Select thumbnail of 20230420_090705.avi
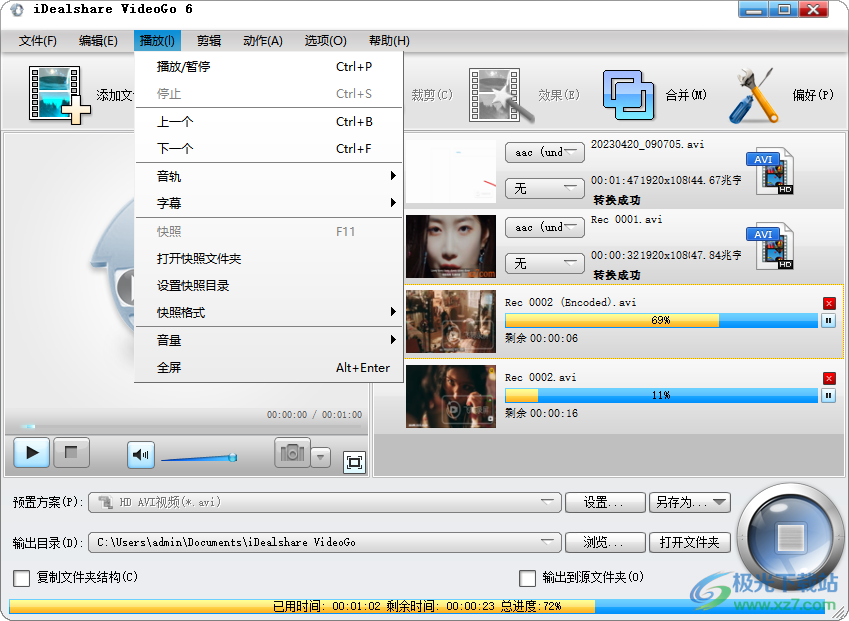Image resolution: width=849 pixels, height=621 pixels. tap(451, 172)
